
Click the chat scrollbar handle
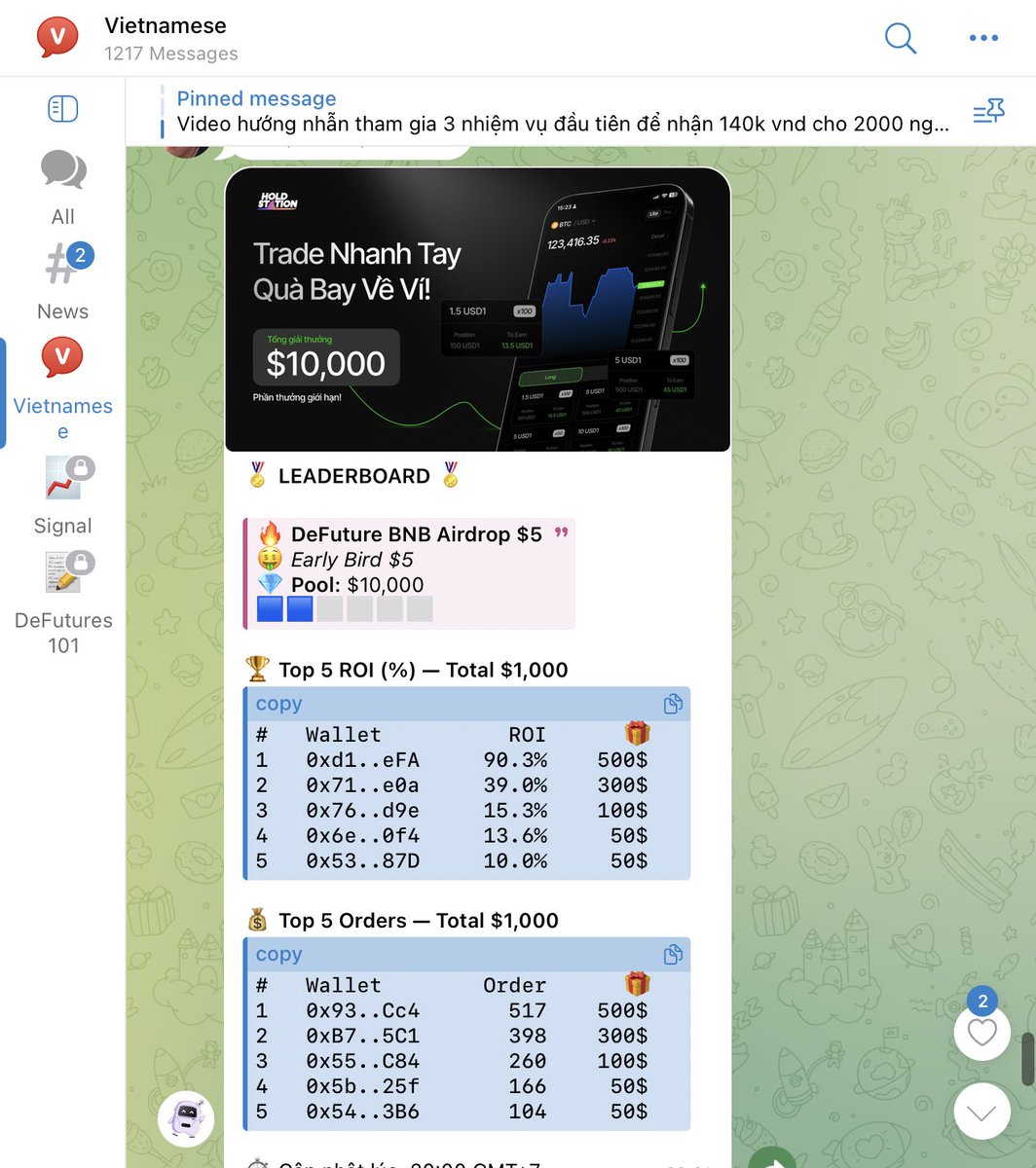point(1027,1060)
